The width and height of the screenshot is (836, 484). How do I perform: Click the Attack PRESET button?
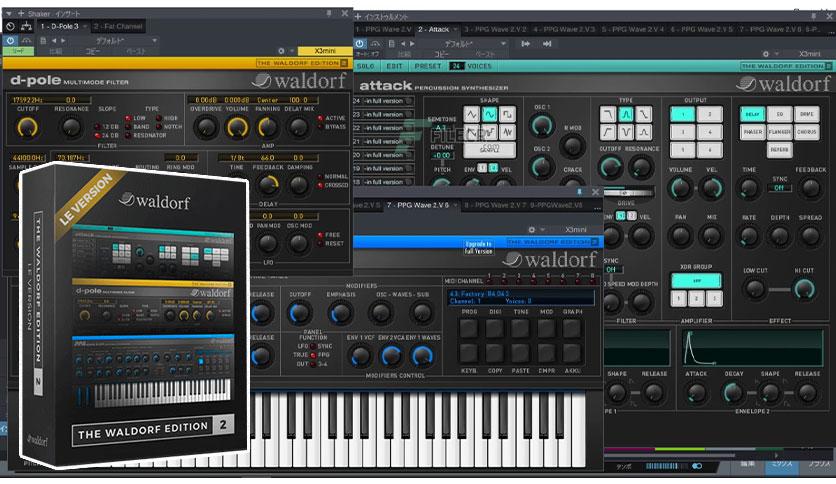click(x=428, y=66)
